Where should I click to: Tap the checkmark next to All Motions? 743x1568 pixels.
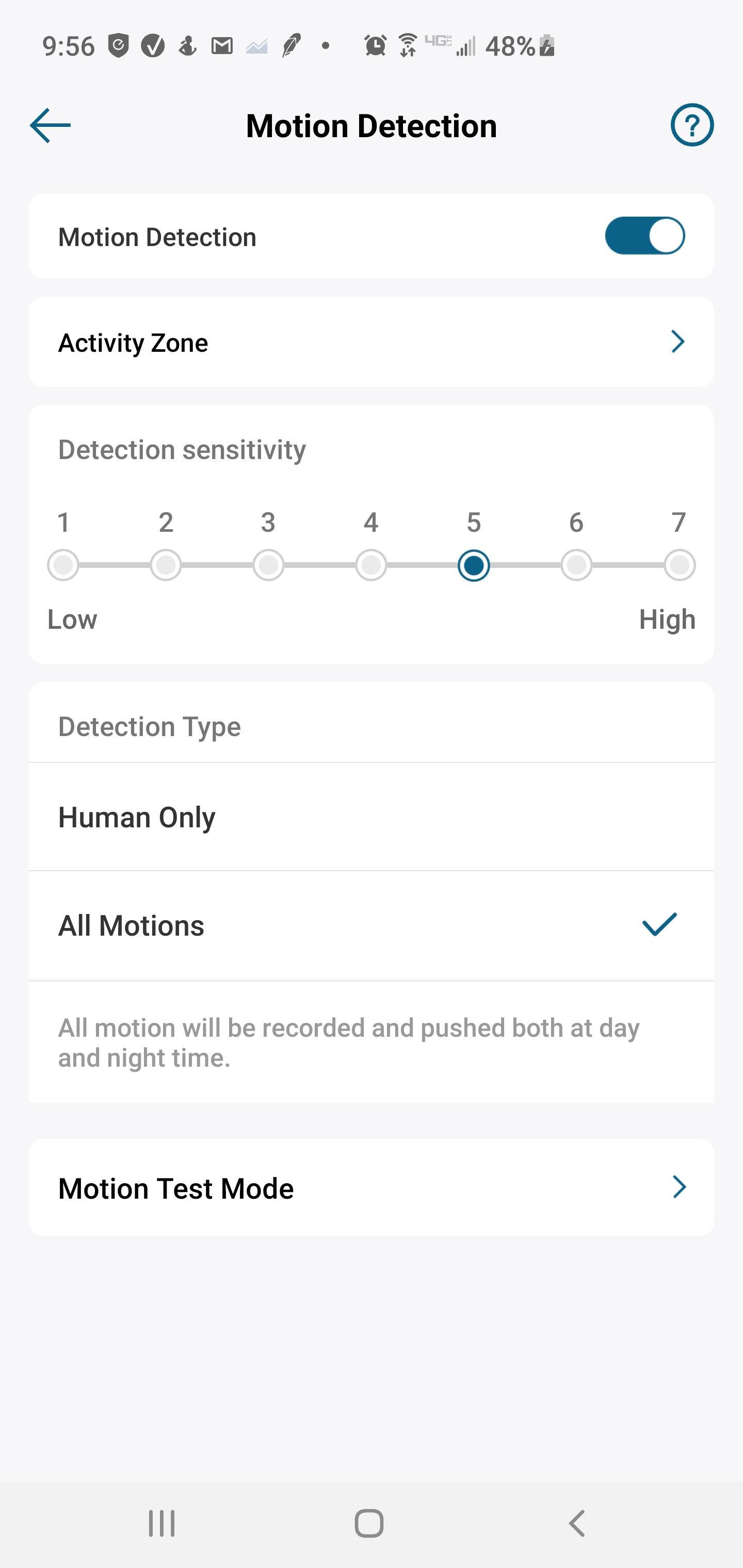pos(659,924)
